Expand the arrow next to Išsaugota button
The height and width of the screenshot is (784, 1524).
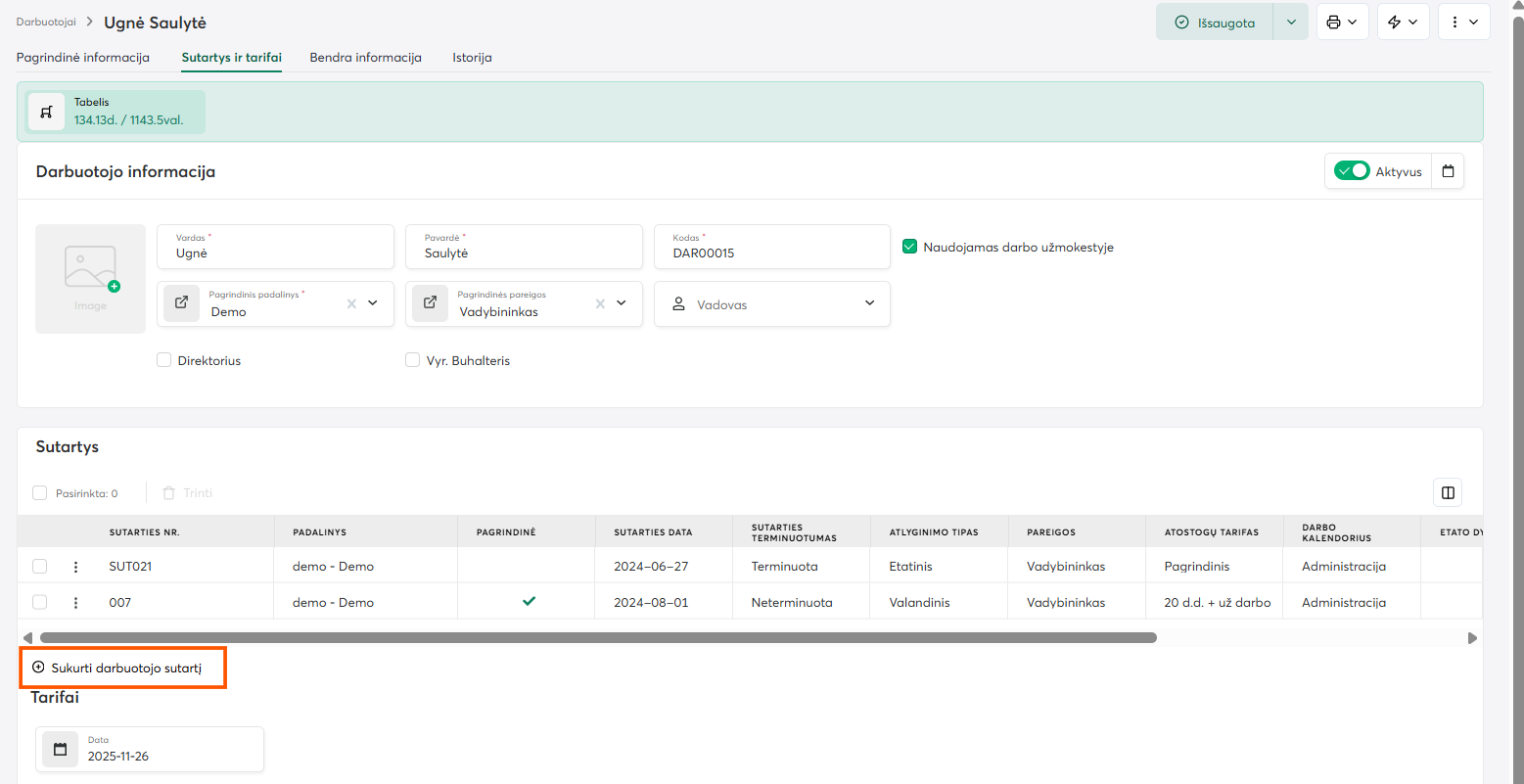1290,23
